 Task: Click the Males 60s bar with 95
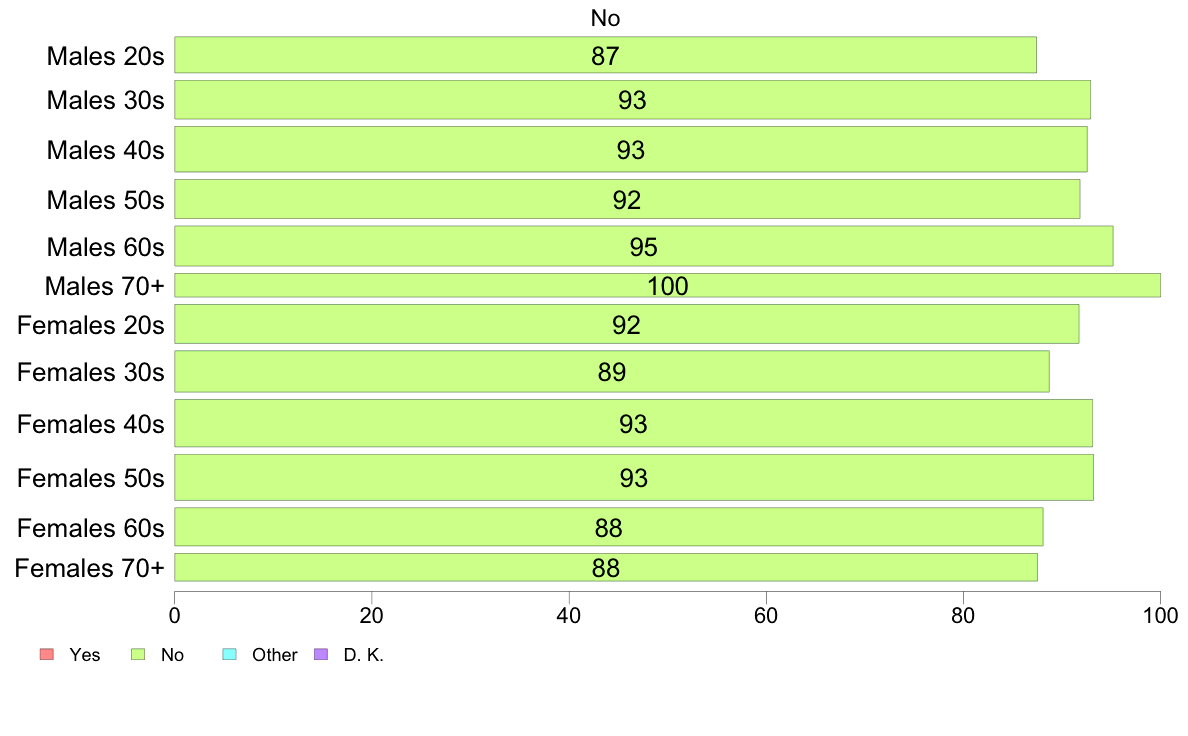tap(643, 246)
